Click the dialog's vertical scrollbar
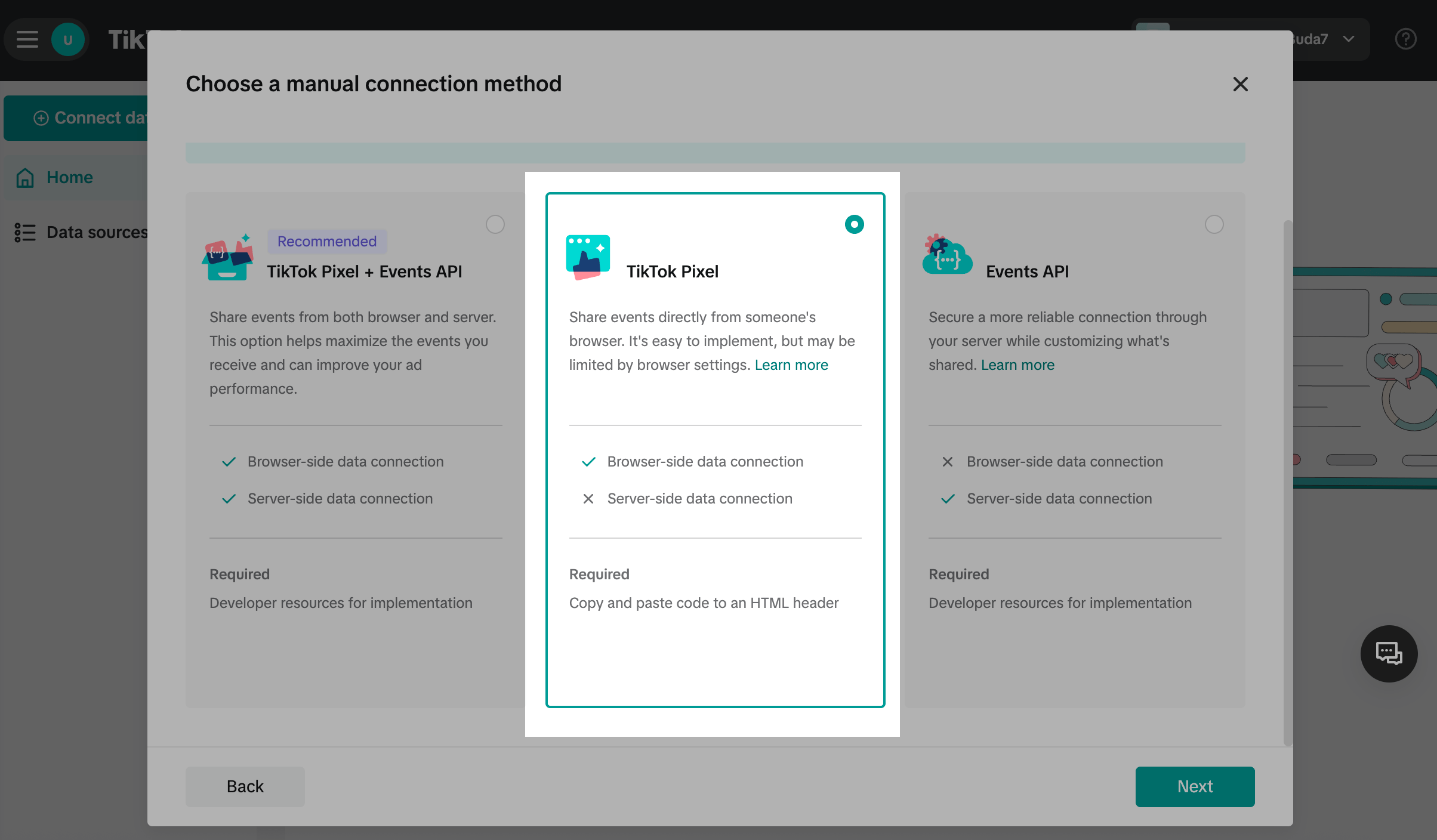Screen dimensions: 1437x840 pos(1287,483)
